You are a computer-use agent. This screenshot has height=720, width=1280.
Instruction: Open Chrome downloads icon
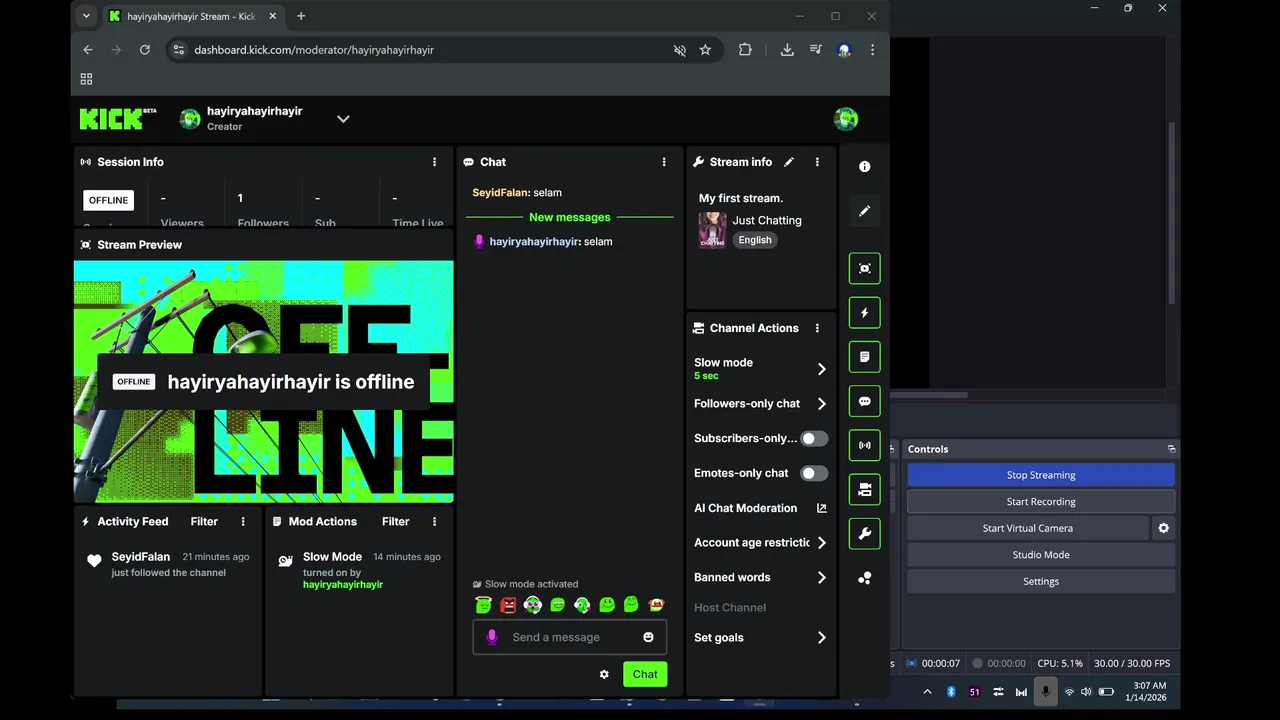(x=787, y=50)
